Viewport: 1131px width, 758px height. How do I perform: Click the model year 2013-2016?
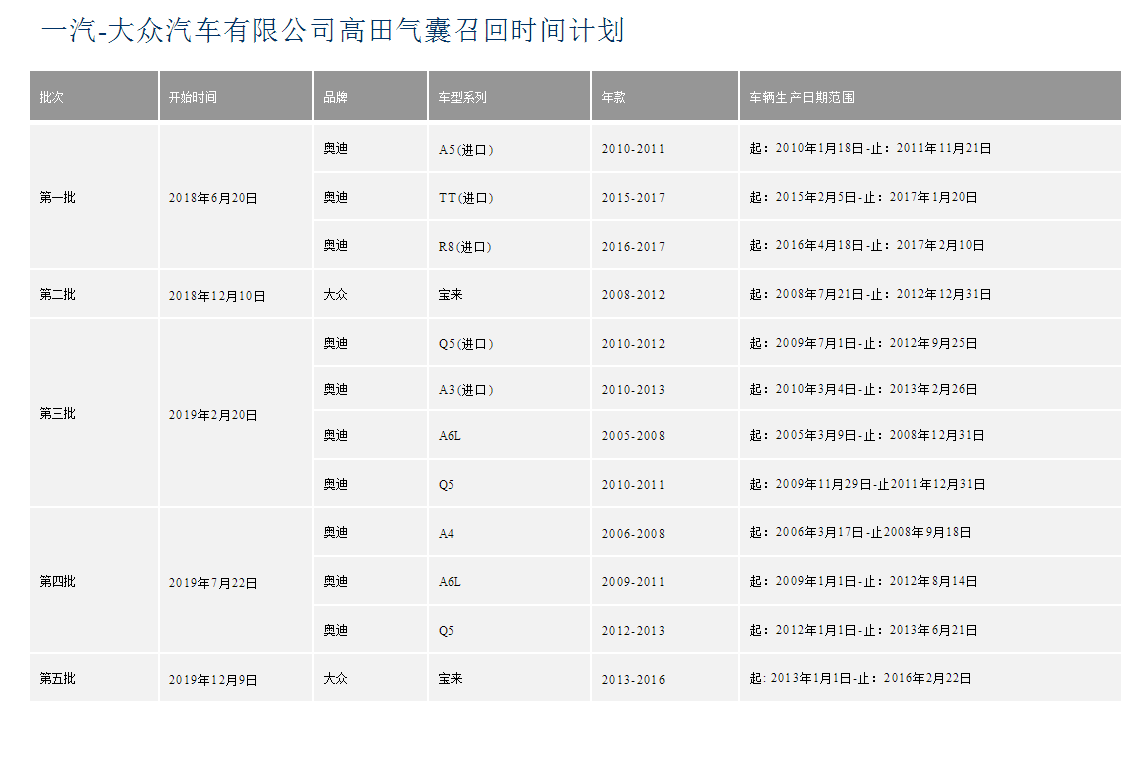633,679
